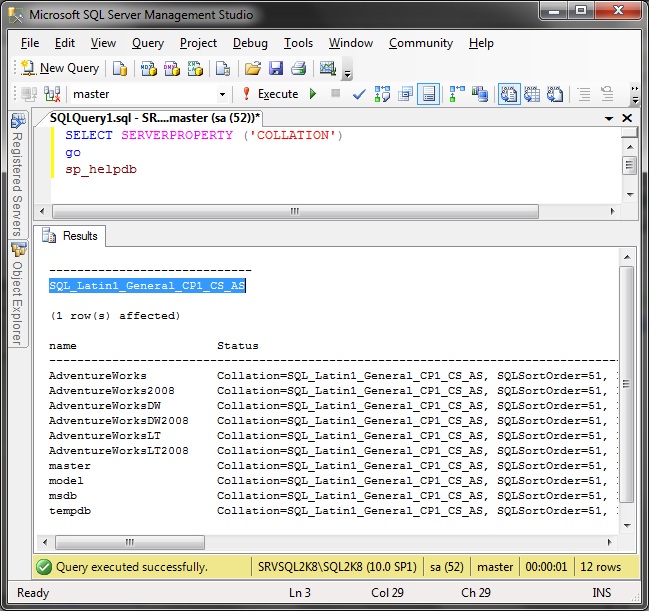The image size is (649, 611).
Task: Close the SQLQuery1.sql document tab
Action: 625,118
